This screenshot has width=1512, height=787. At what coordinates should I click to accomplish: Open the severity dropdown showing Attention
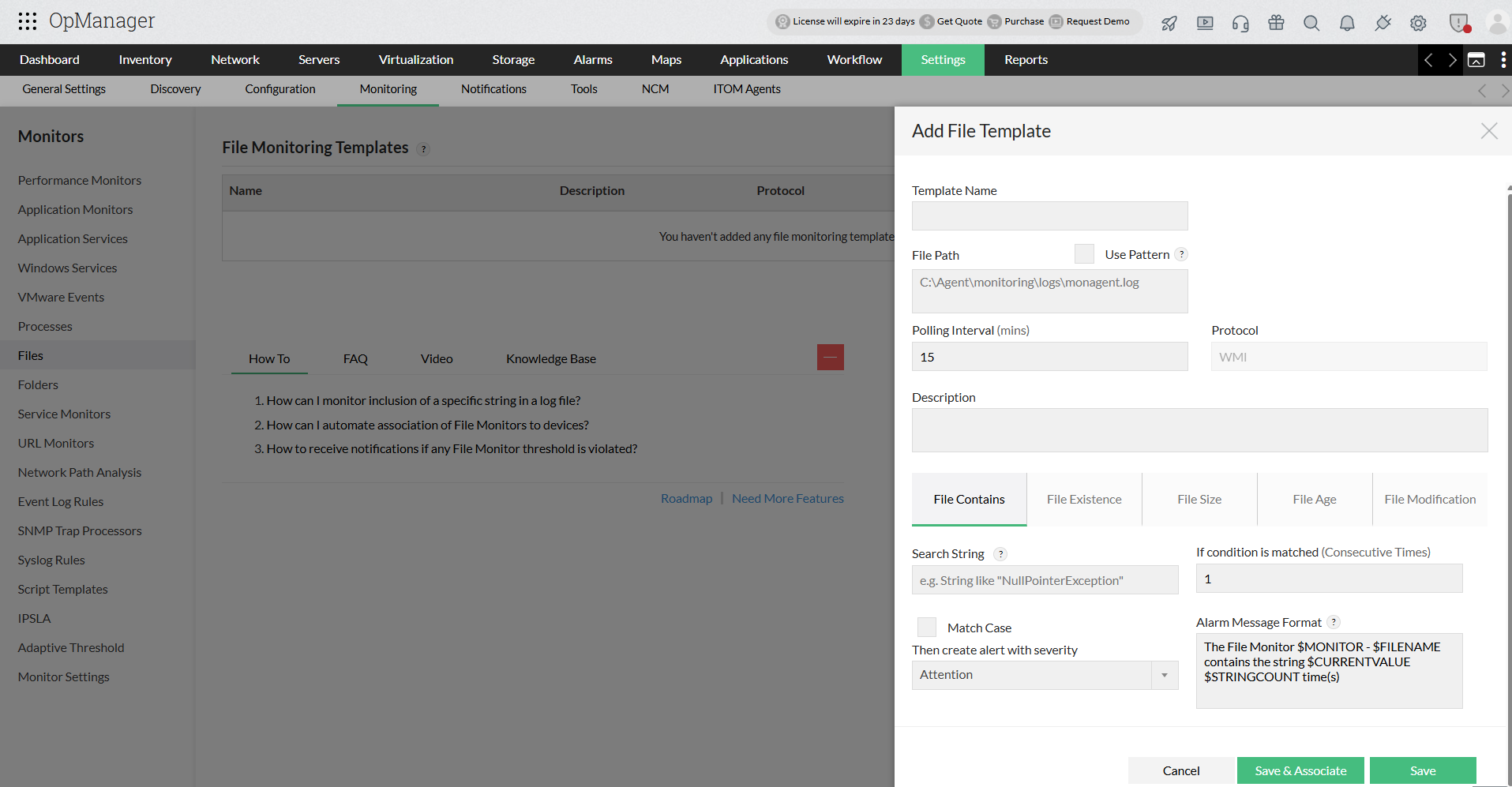[x=1045, y=675]
